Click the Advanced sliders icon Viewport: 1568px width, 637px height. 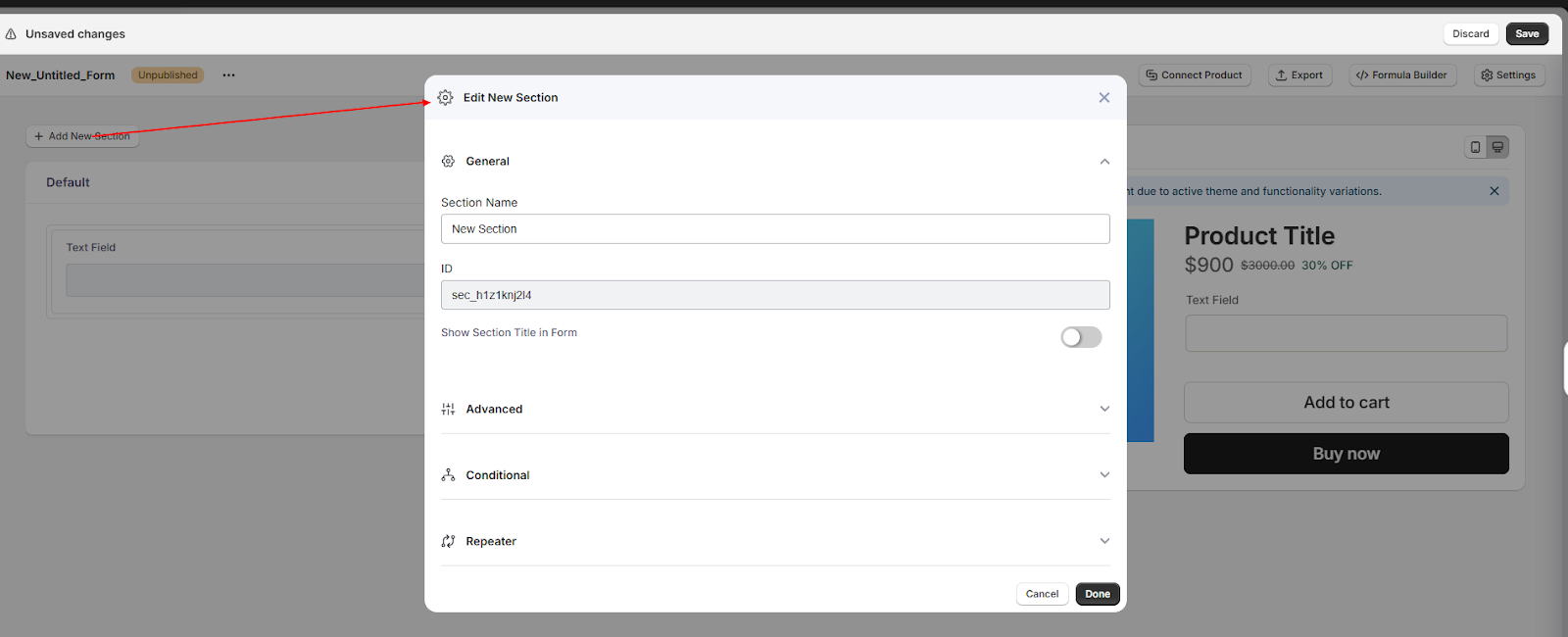[448, 410]
